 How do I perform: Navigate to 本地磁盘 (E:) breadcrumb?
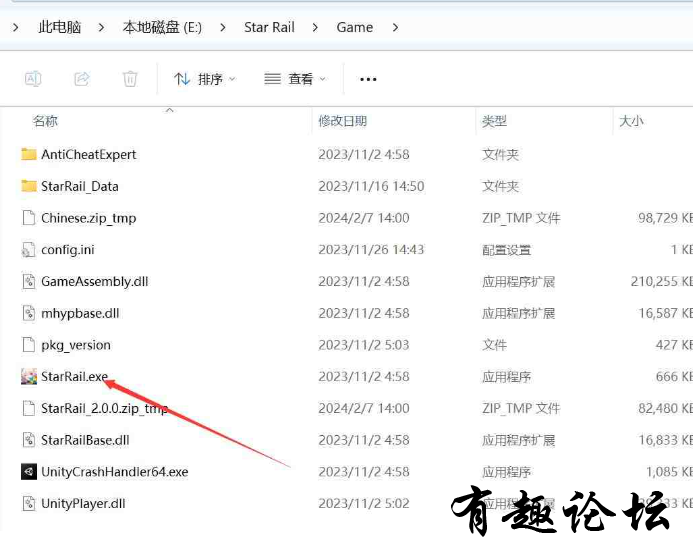tap(162, 27)
